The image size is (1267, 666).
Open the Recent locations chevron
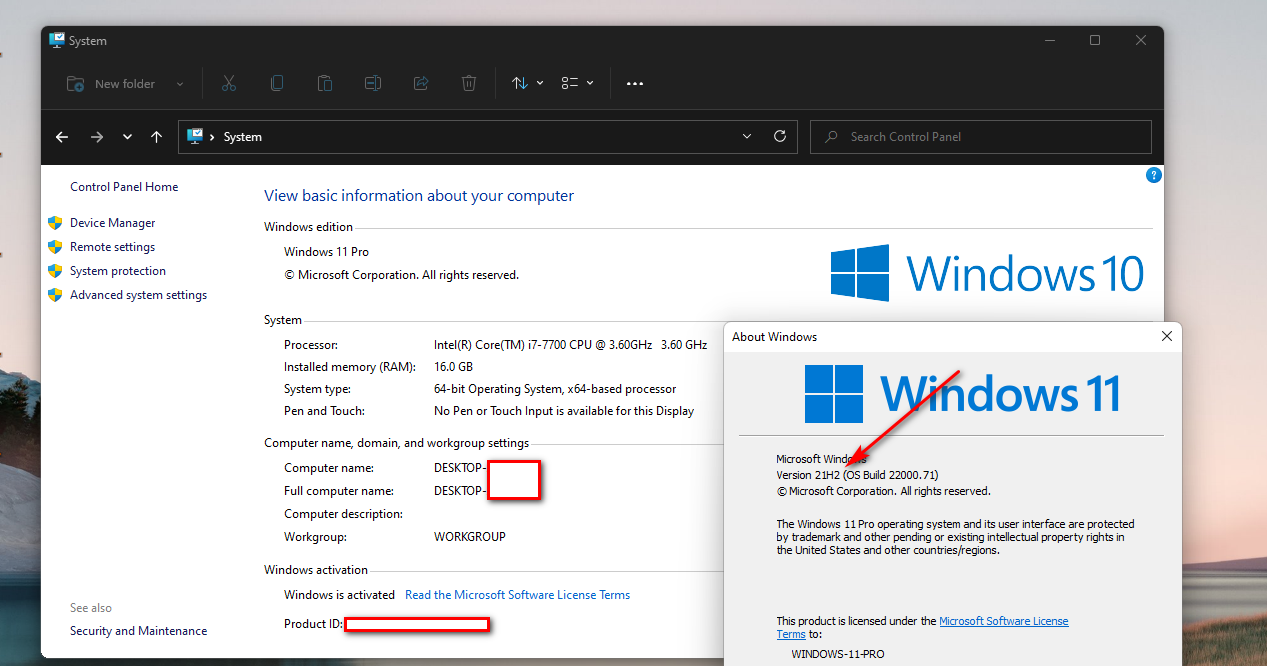point(127,137)
